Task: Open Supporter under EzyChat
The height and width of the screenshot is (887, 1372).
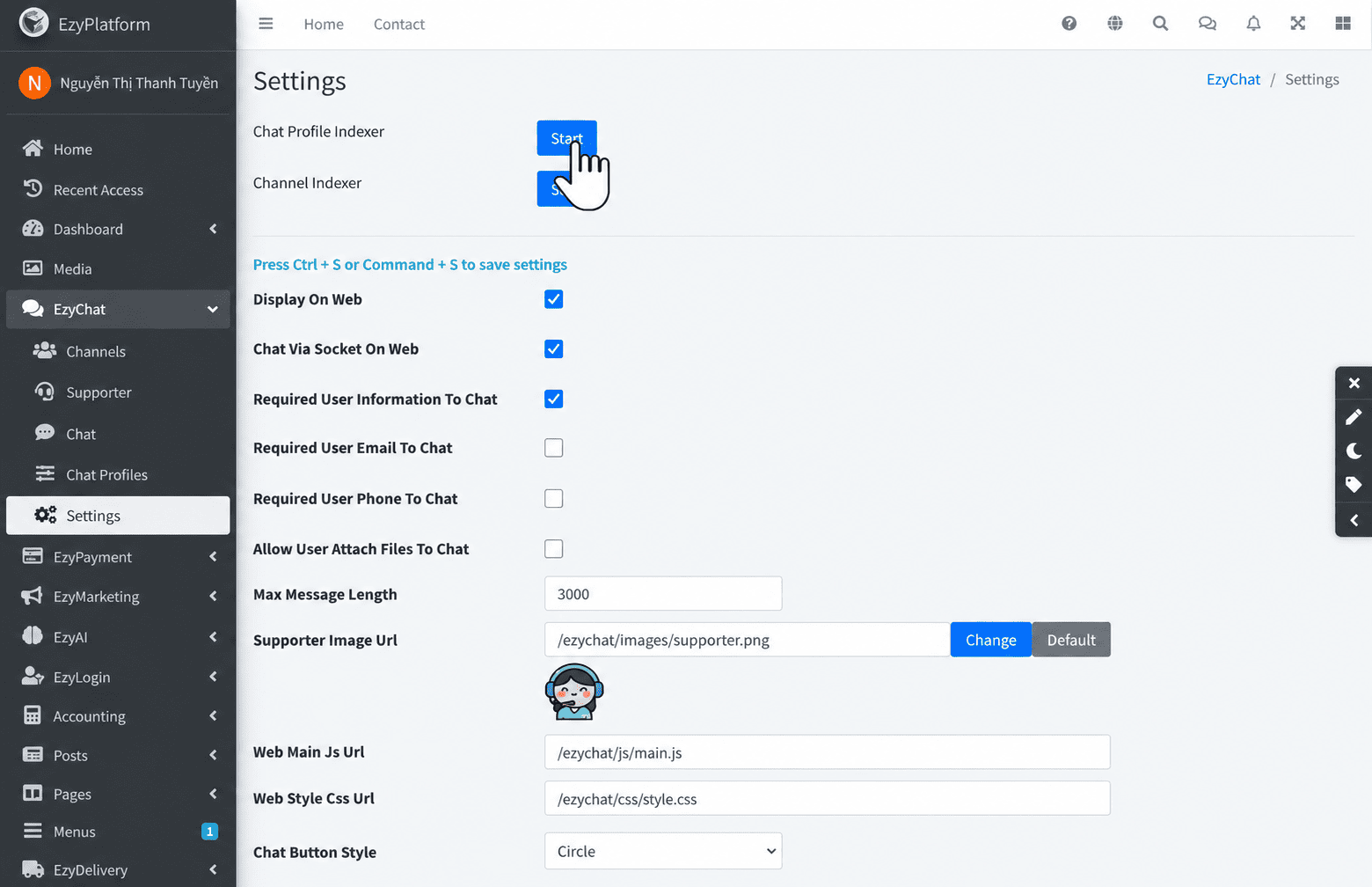Action: click(118, 392)
